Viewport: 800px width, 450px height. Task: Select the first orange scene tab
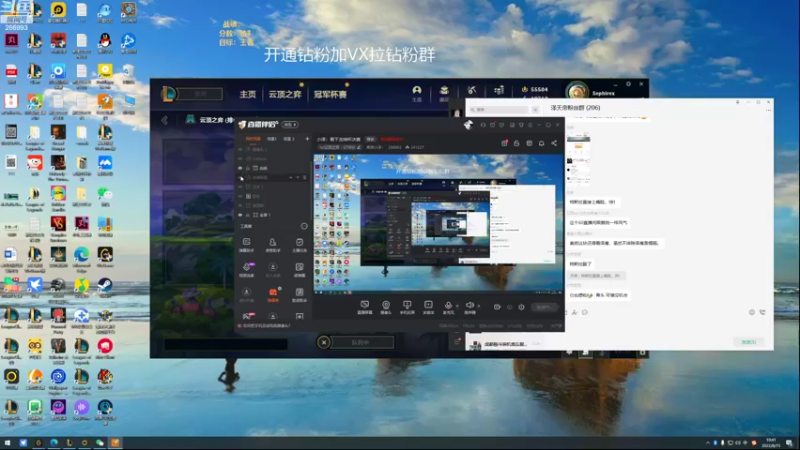click(253, 139)
